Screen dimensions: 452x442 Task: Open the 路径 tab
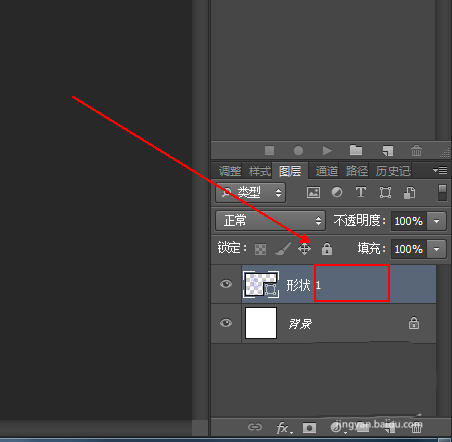coord(357,171)
